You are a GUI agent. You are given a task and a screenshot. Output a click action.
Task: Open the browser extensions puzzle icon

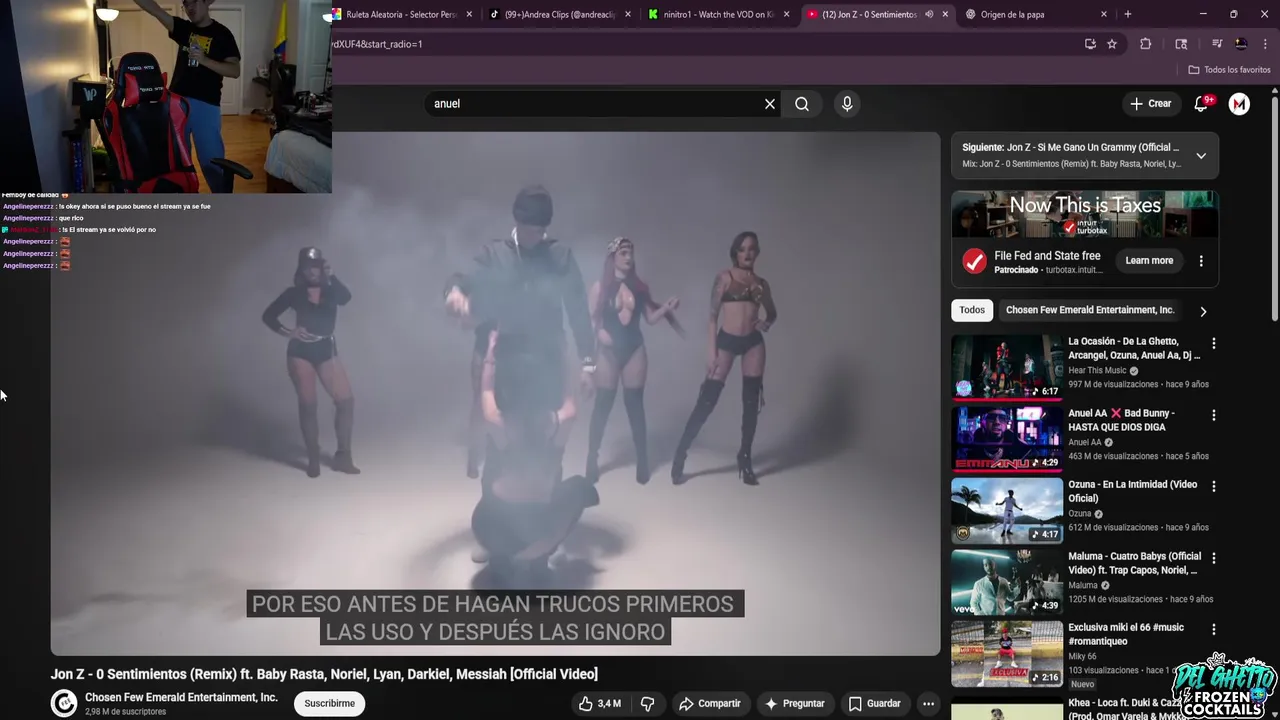[1146, 44]
